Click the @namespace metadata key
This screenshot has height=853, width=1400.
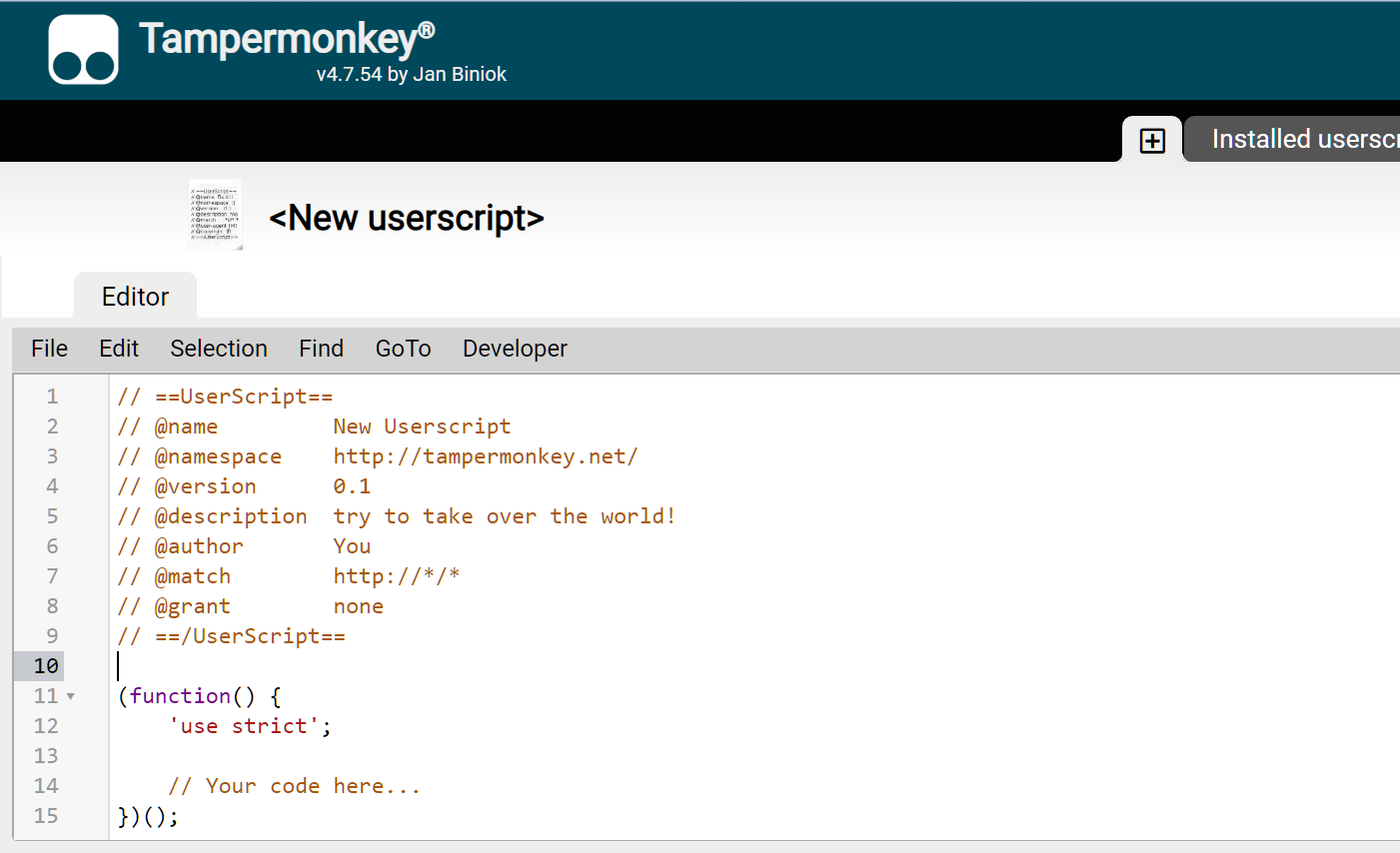[218, 456]
